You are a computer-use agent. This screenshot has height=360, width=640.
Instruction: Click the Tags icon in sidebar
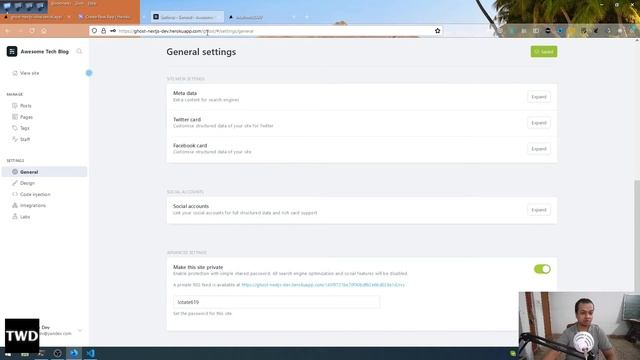click(15, 128)
